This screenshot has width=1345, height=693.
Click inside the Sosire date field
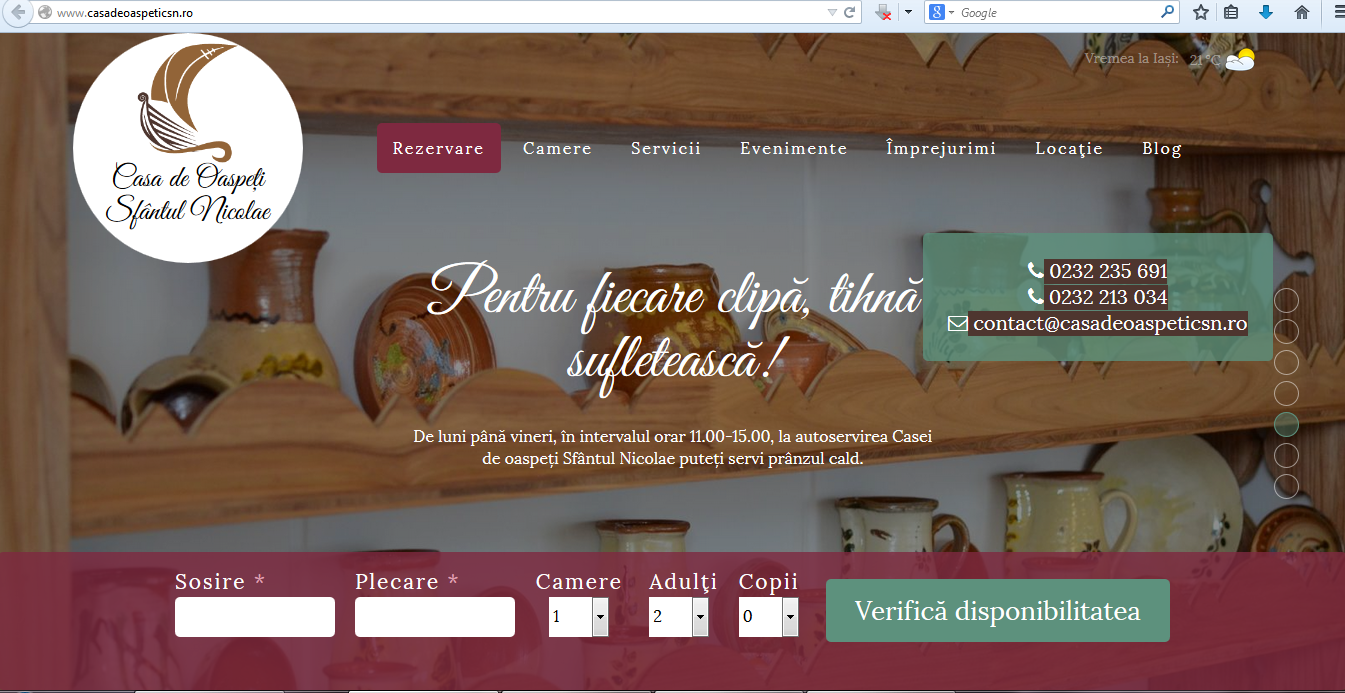click(254, 617)
